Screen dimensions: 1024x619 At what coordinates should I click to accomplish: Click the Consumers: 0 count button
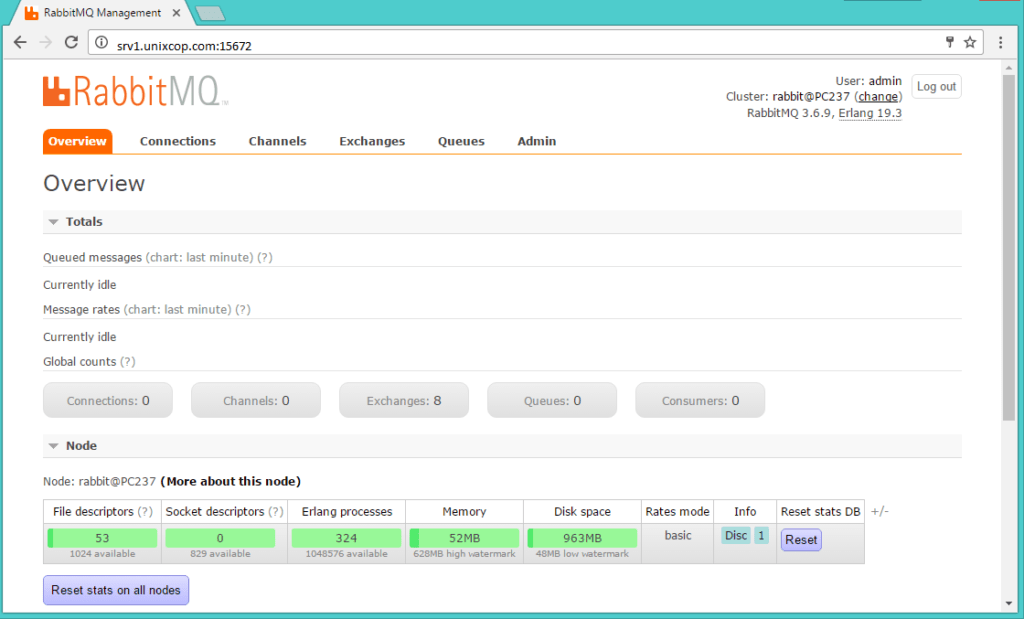tap(700, 400)
